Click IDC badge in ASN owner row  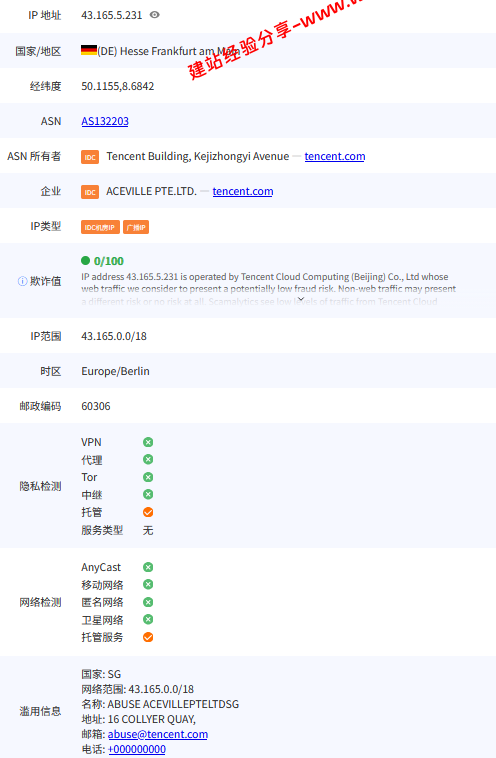[90, 157]
